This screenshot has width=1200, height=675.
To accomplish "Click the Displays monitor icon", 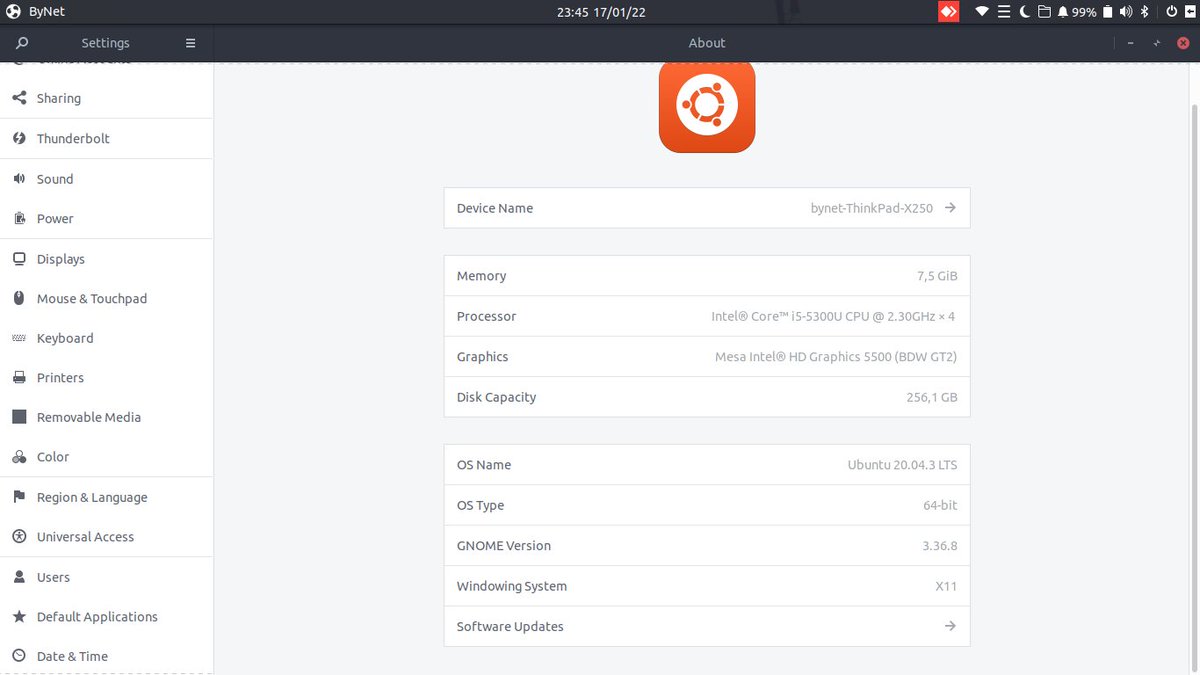I will tap(19, 259).
